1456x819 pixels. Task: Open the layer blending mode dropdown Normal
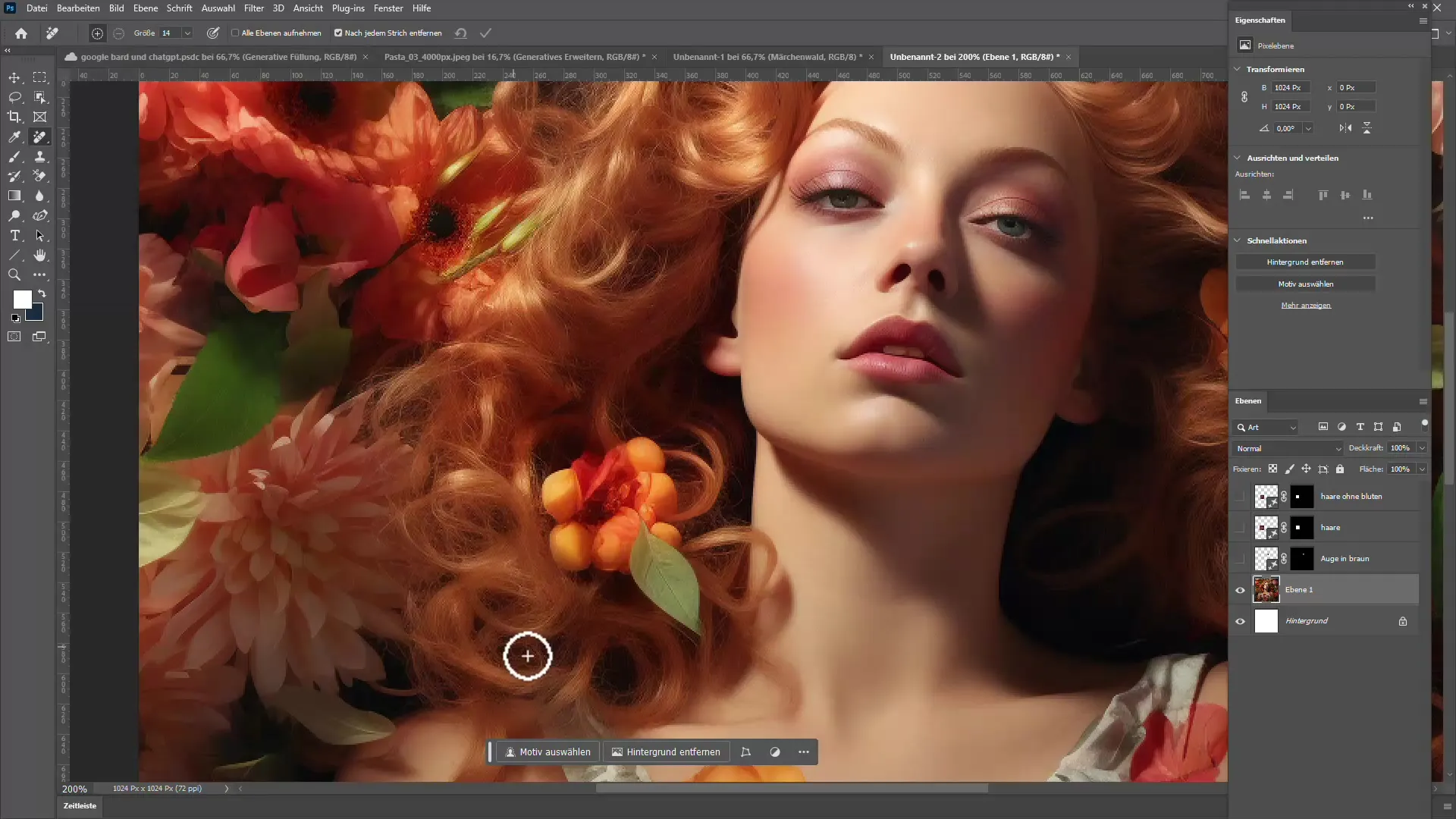[1285, 448]
